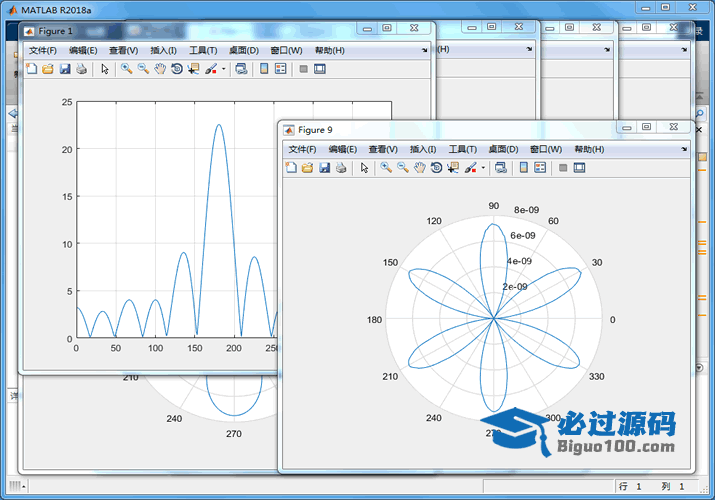715x500 pixels.
Task: Toggle Zoom Out tool in Figure 1 toolbar
Action: click(143, 69)
